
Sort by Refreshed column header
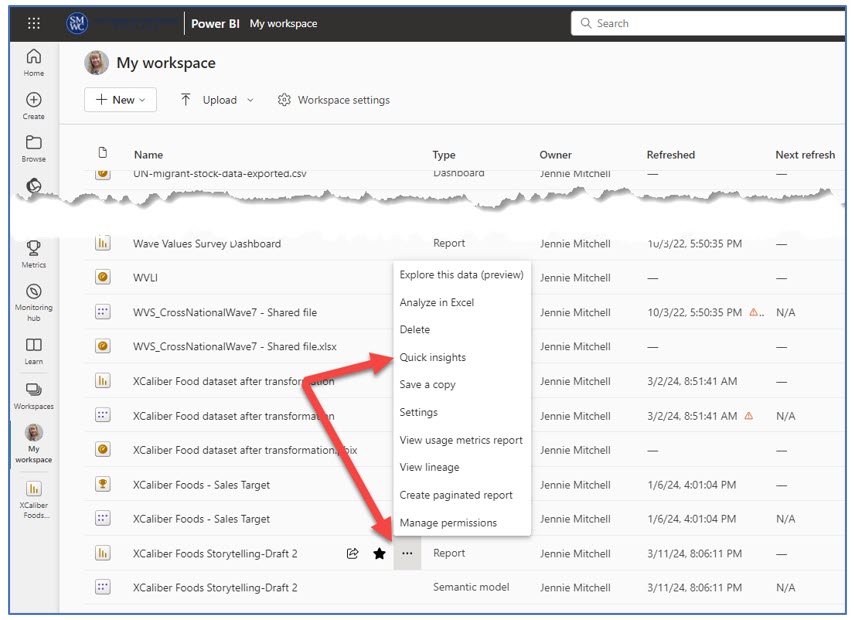671,155
